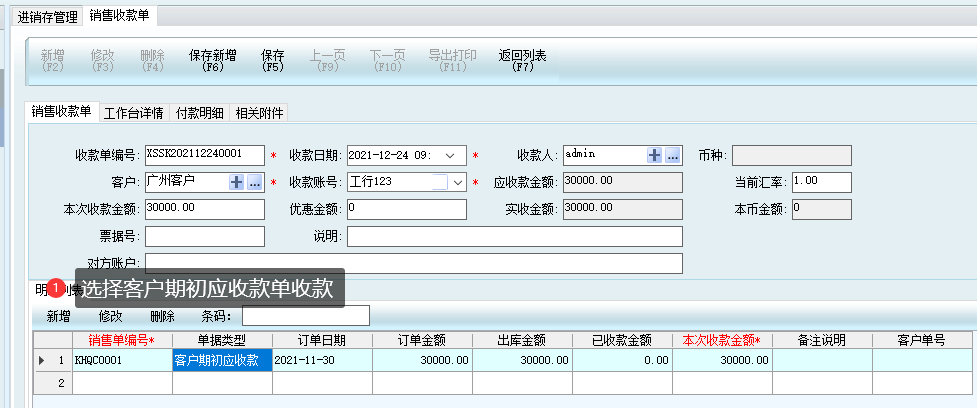Image resolution: width=977 pixels, height=408 pixels.
Task: Open the 付款明细 tab
Action: (x=200, y=112)
